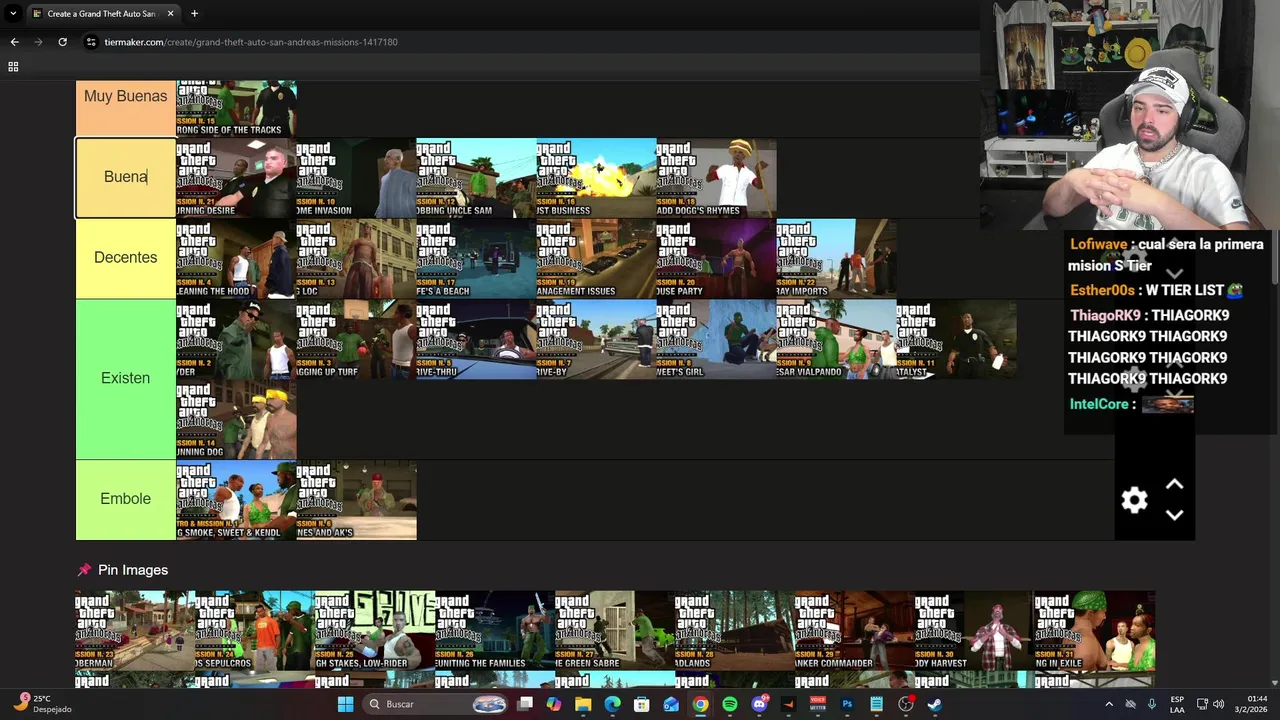This screenshot has height=720, width=1280.
Task: Pick the Reuniting the Families thumbnail
Action: (x=494, y=630)
